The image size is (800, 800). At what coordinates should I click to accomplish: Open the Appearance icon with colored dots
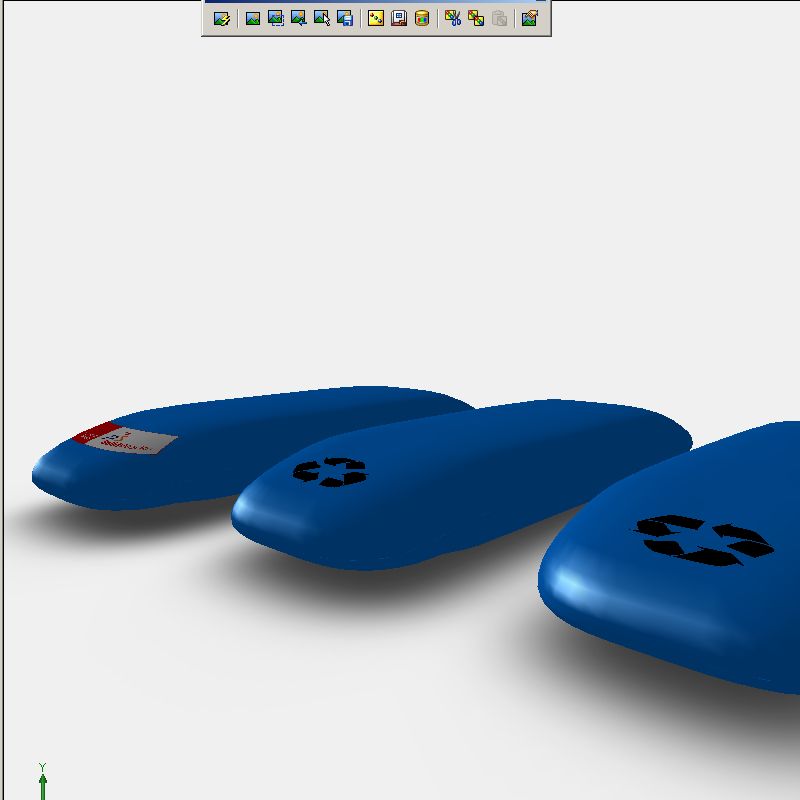click(x=376, y=19)
